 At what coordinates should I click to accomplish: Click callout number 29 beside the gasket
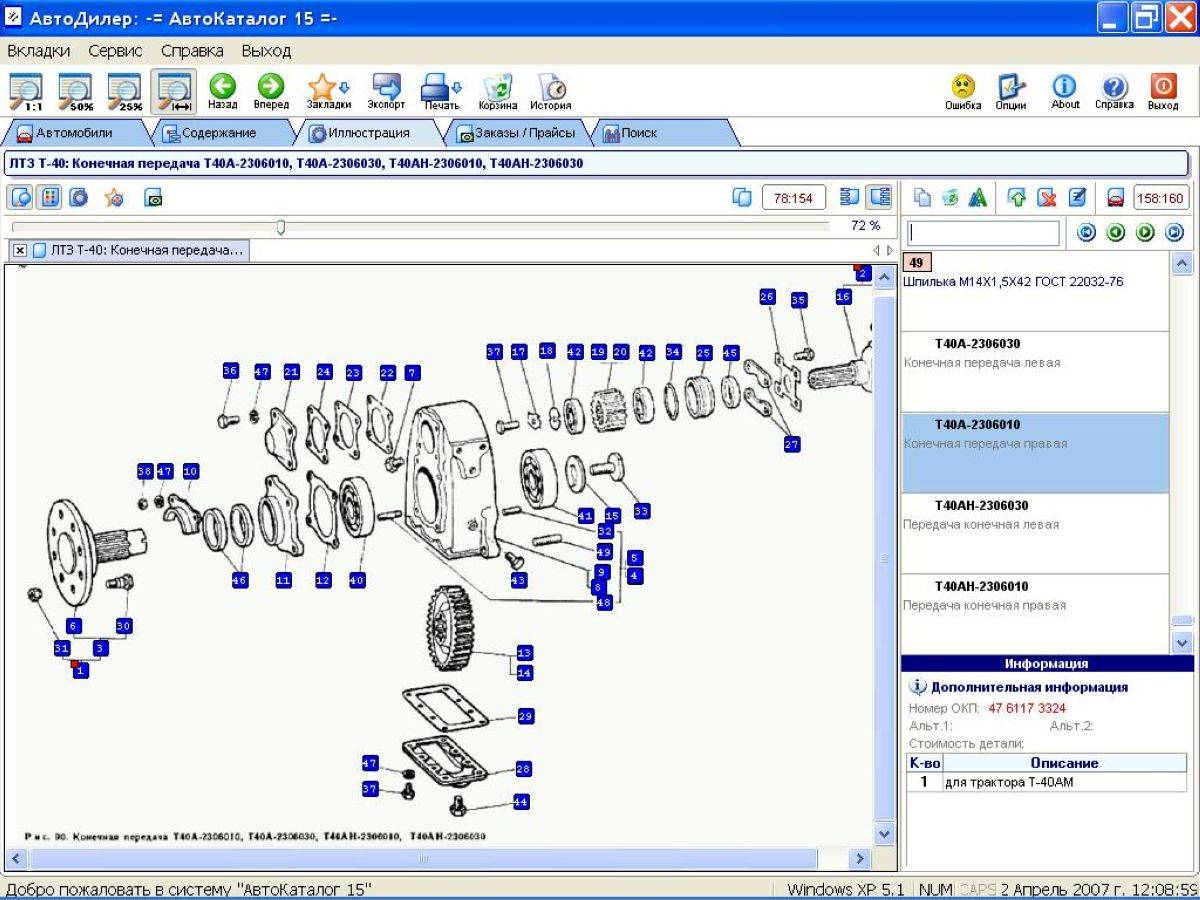point(526,716)
